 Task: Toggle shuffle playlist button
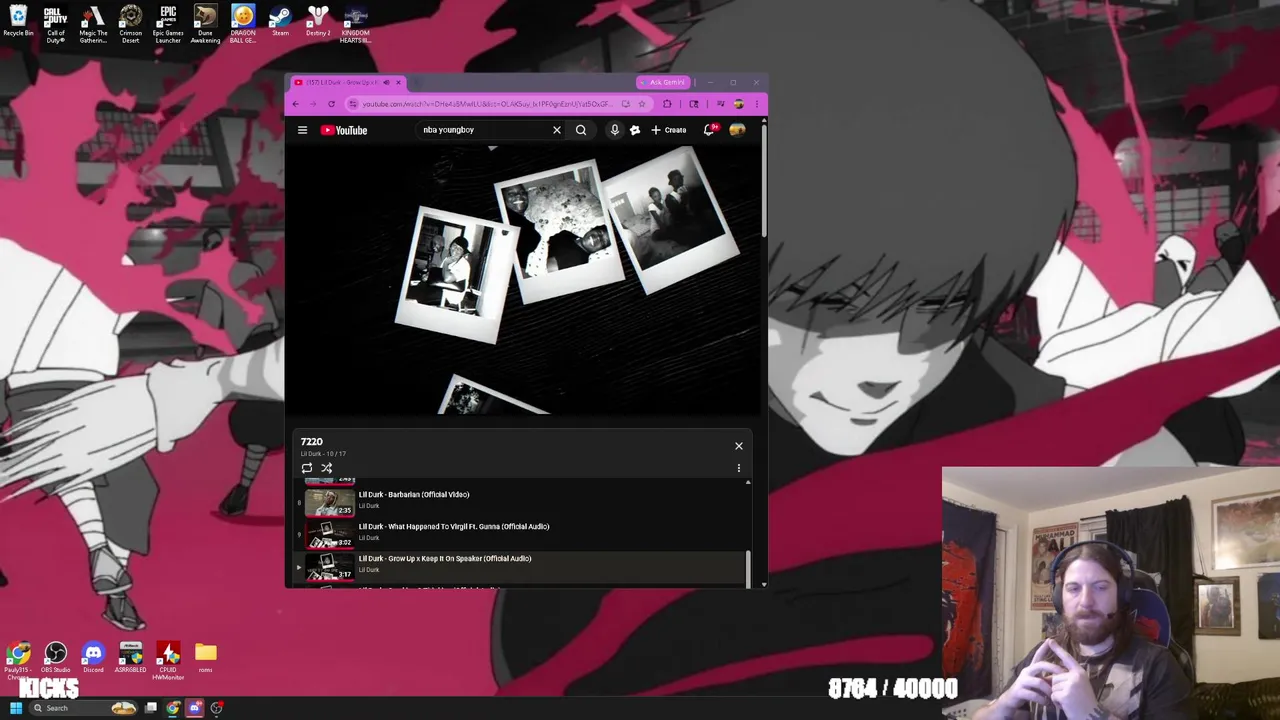pos(326,468)
